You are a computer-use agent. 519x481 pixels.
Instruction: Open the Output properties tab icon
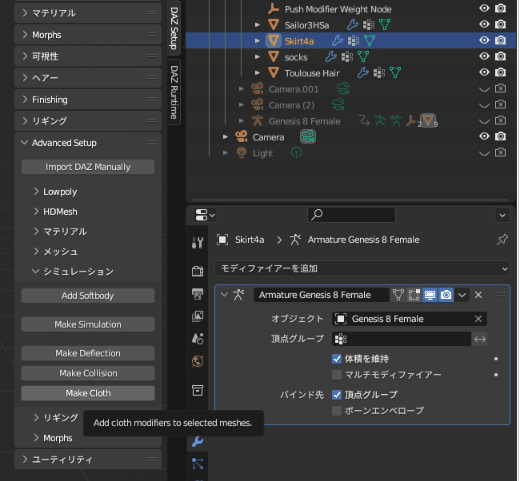coord(197,294)
